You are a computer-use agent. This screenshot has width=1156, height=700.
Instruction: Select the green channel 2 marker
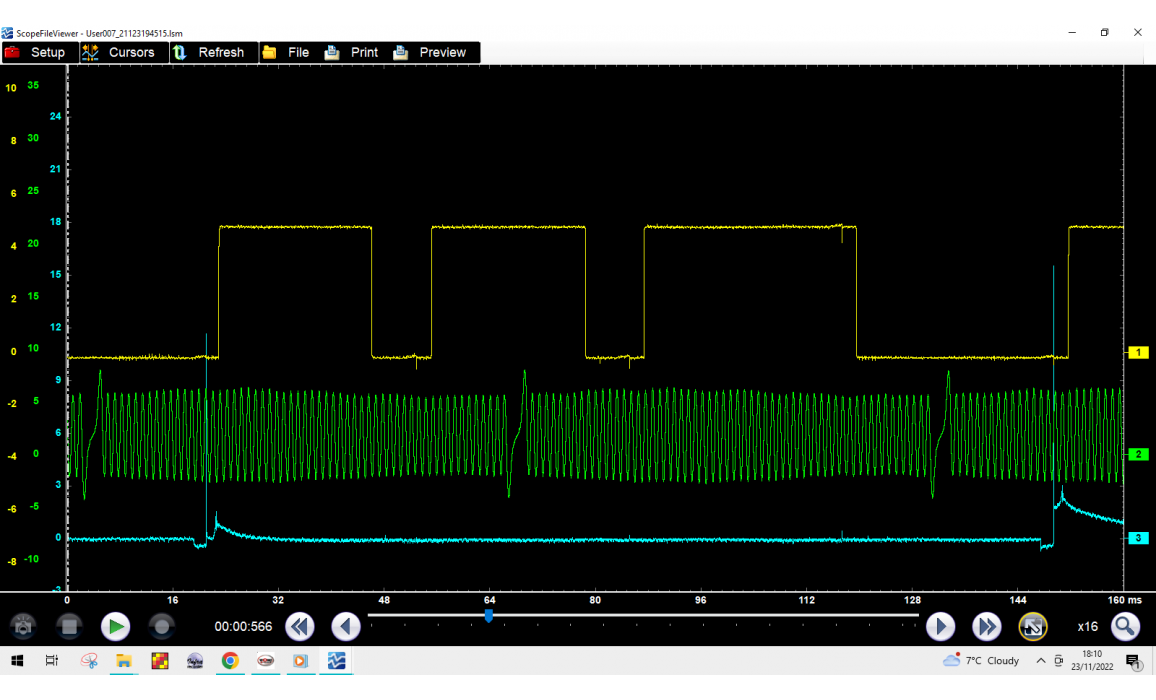(x=1138, y=455)
